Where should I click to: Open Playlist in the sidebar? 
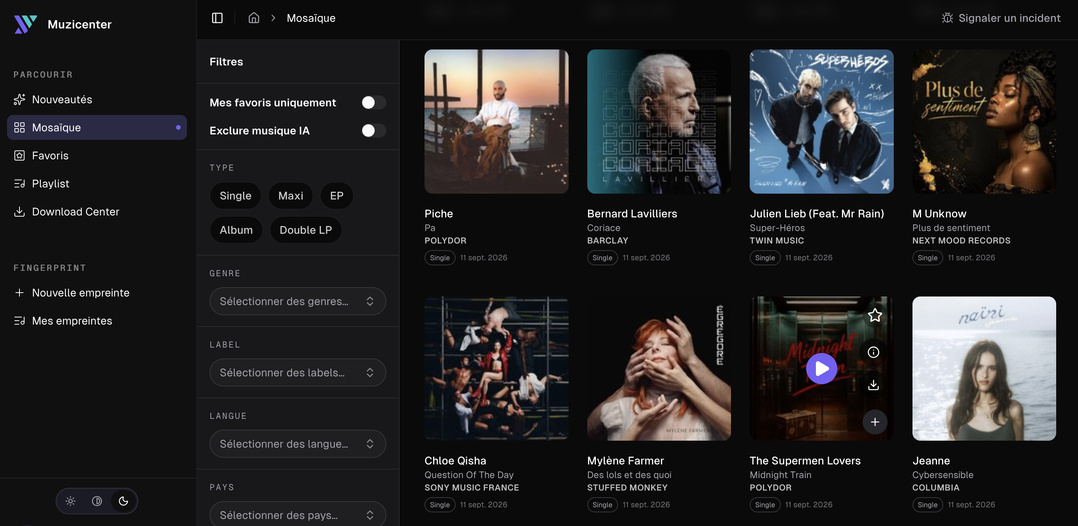(97, 184)
